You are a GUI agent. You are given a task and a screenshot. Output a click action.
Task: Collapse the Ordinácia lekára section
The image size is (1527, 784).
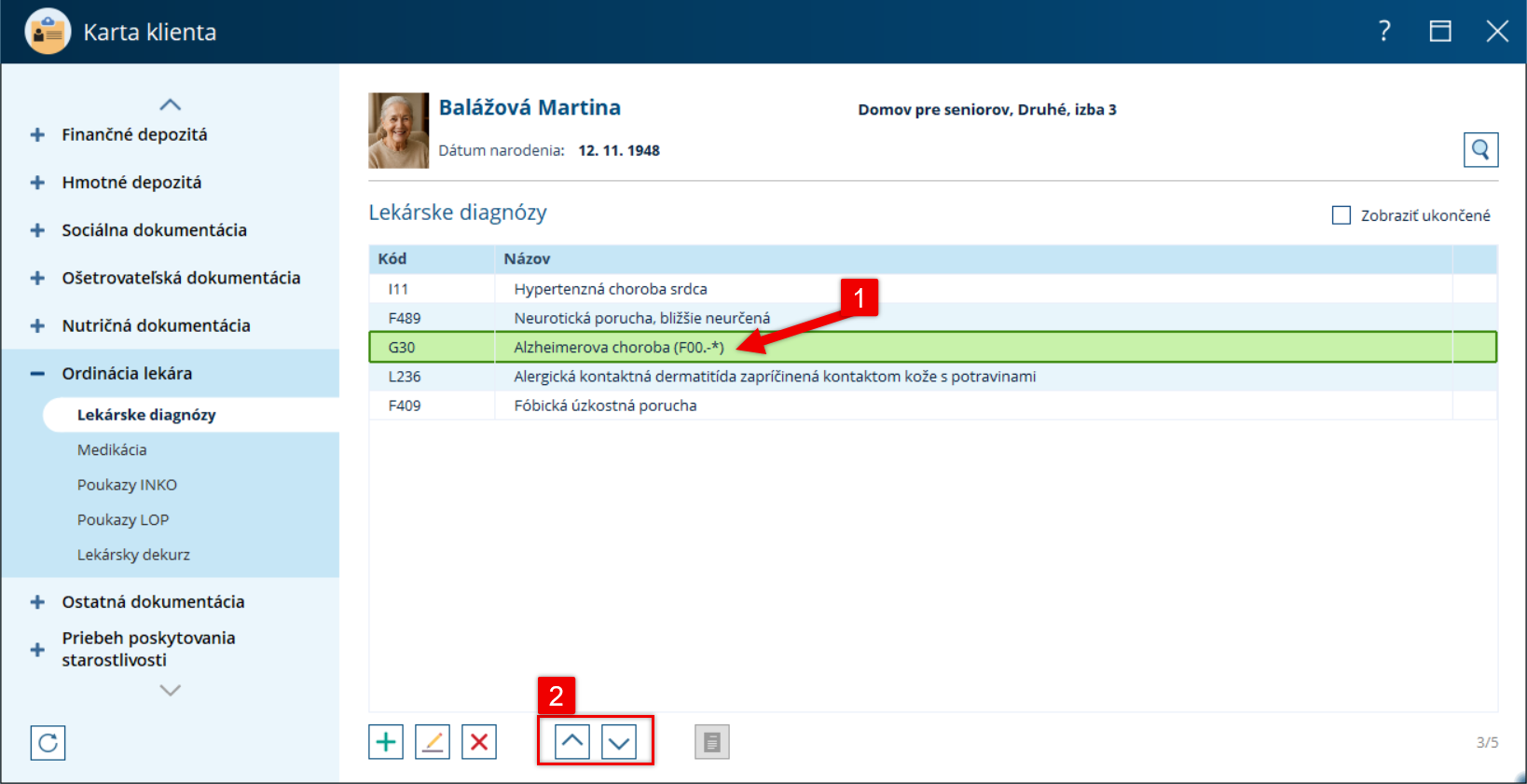click(x=37, y=374)
